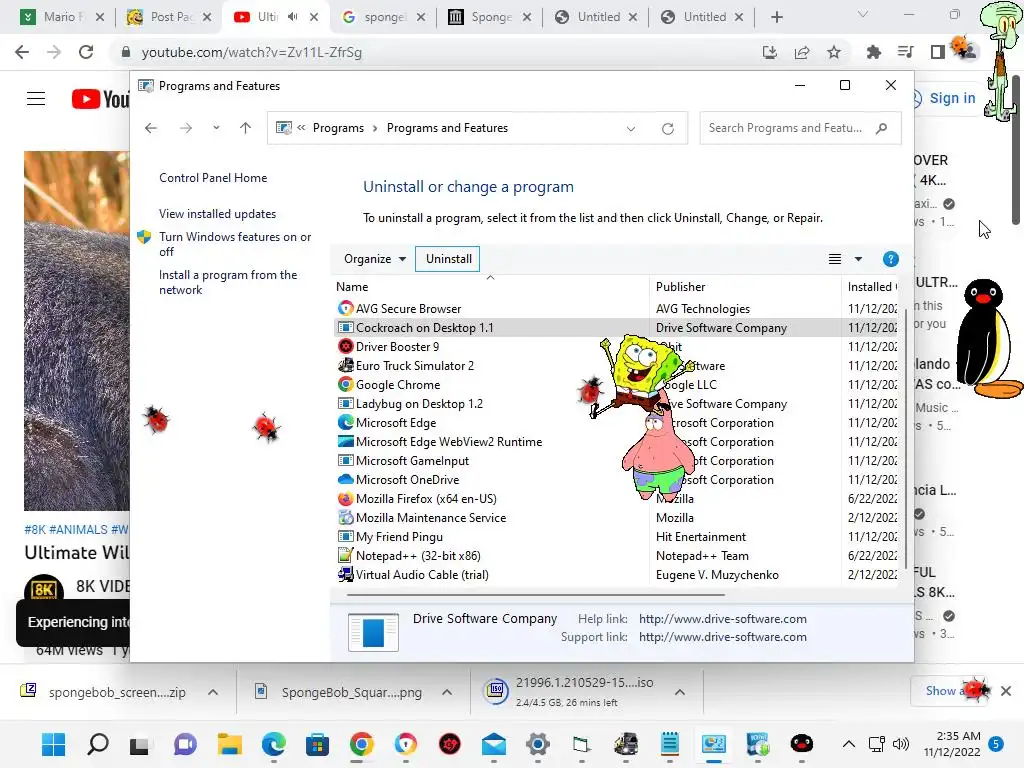Reload the YouTube page in Chrome

[86, 52]
